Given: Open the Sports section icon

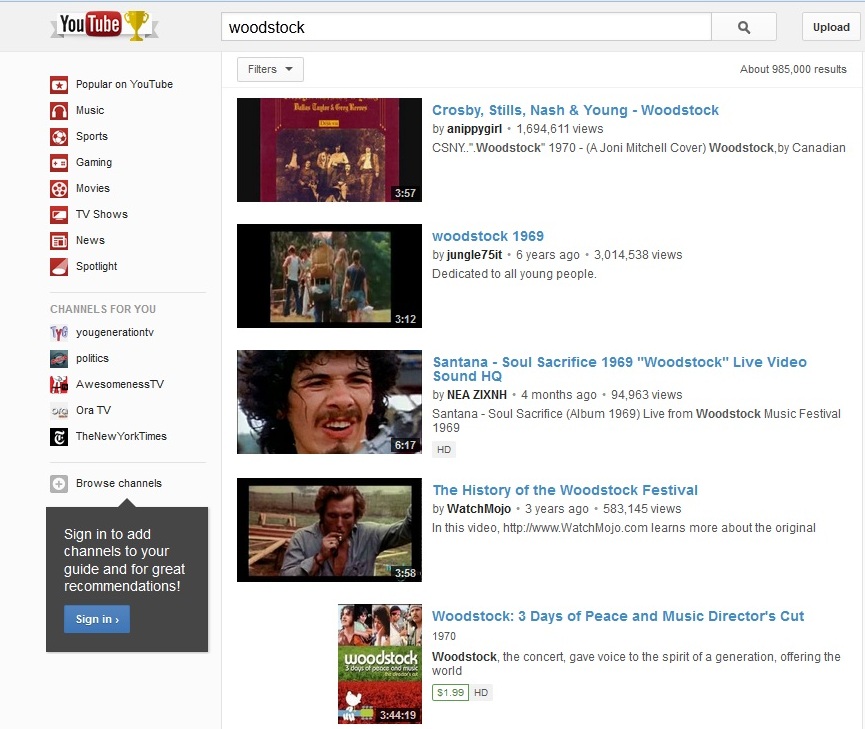Looking at the screenshot, I should 58,136.
